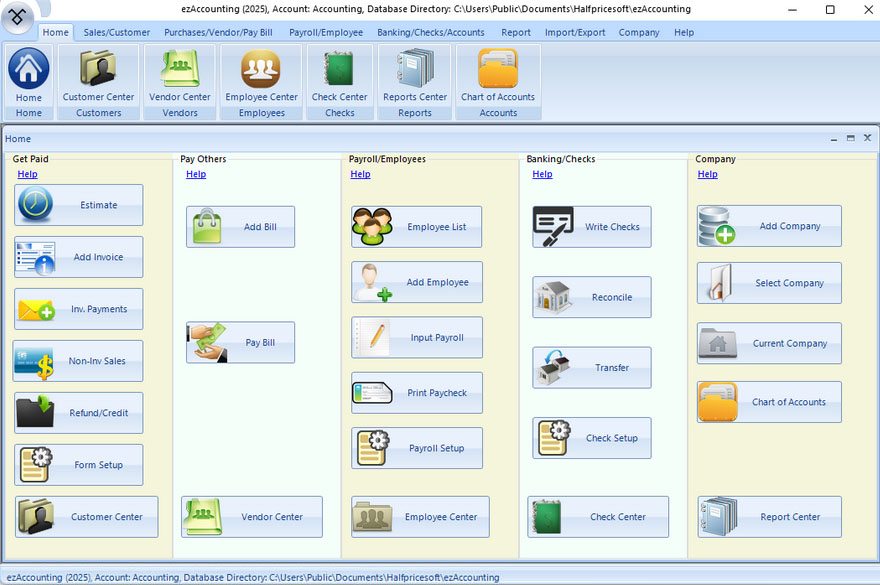Open Reports Center from the ribbon toolbar
This screenshot has height=585, width=880.
[x=415, y=76]
